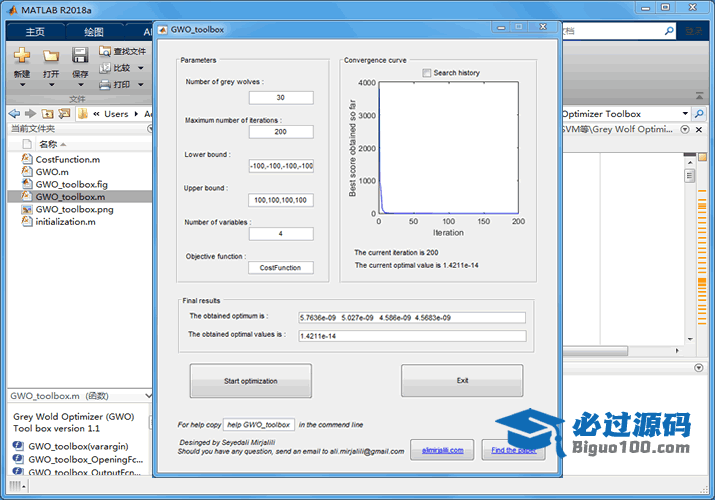The image size is (715, 500).
Task: Go forward with the grey right arrow
Action: point(31,113)
